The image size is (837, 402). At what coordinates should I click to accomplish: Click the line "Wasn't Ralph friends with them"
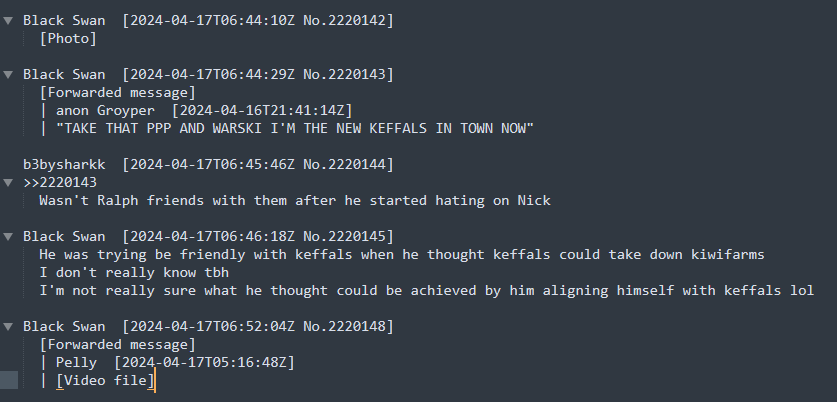[x=295, y=200]
